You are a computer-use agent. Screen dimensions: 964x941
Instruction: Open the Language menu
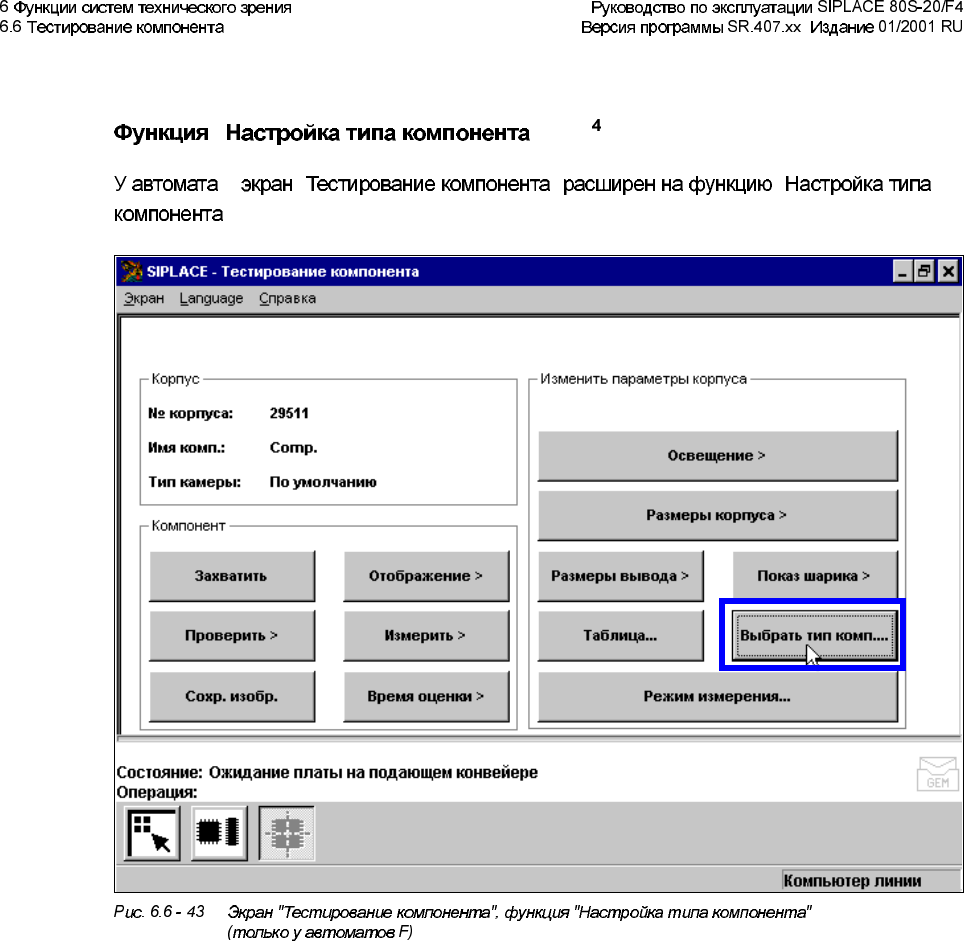tap(211, 298)
